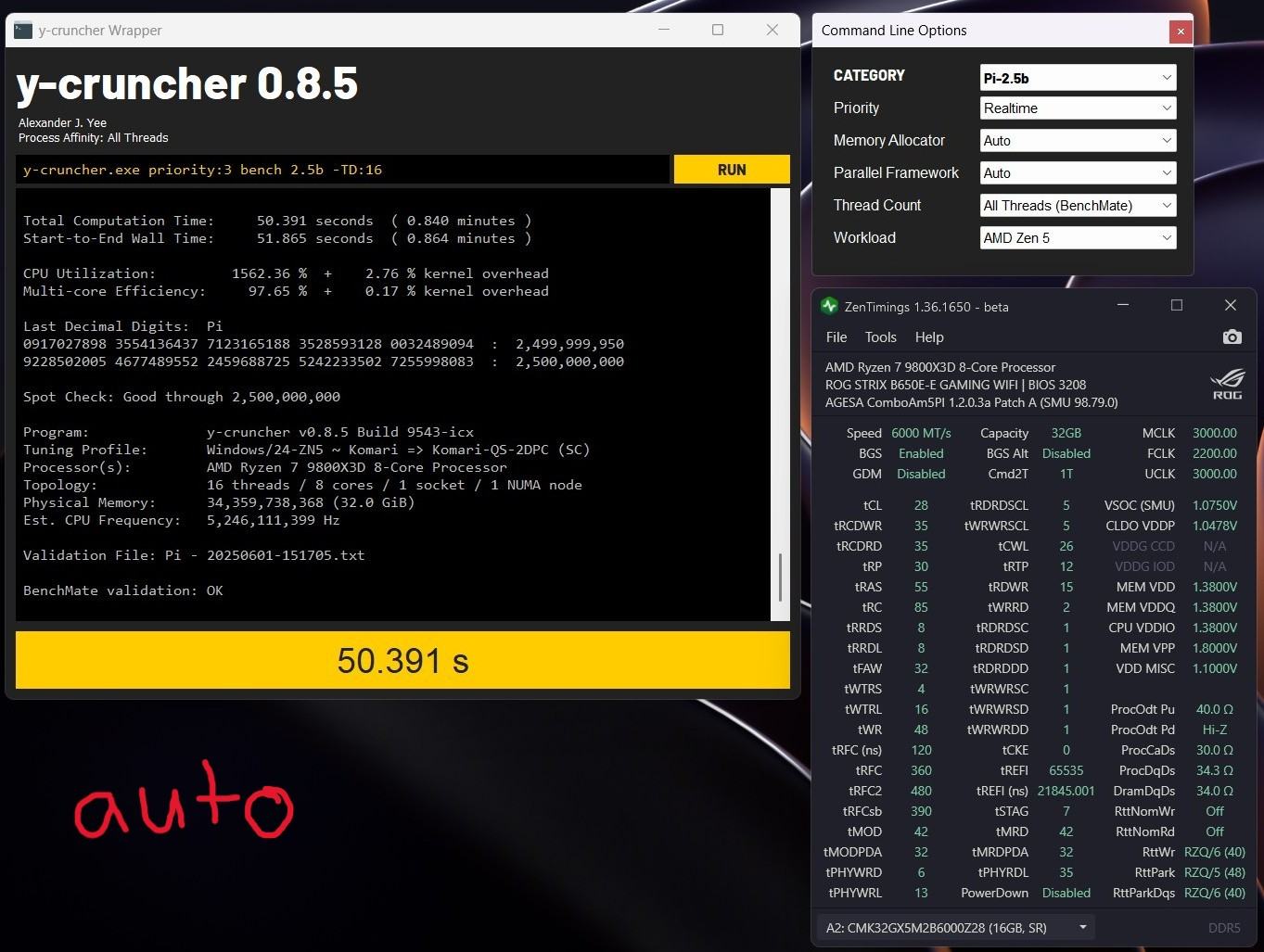Open the CATEGORY dropdown showing Pi-2.5b
This screenshot has width=1264, height=952.
coord(1079,78)
